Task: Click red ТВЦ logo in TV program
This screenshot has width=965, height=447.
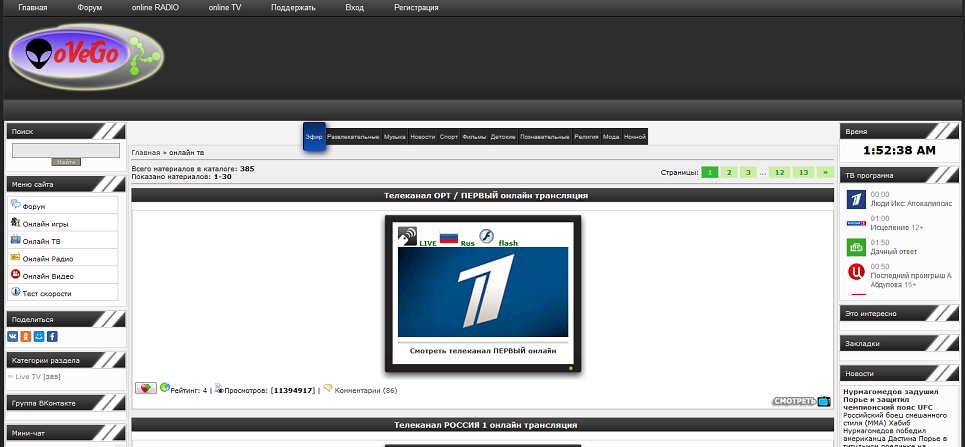Action: 856,272
